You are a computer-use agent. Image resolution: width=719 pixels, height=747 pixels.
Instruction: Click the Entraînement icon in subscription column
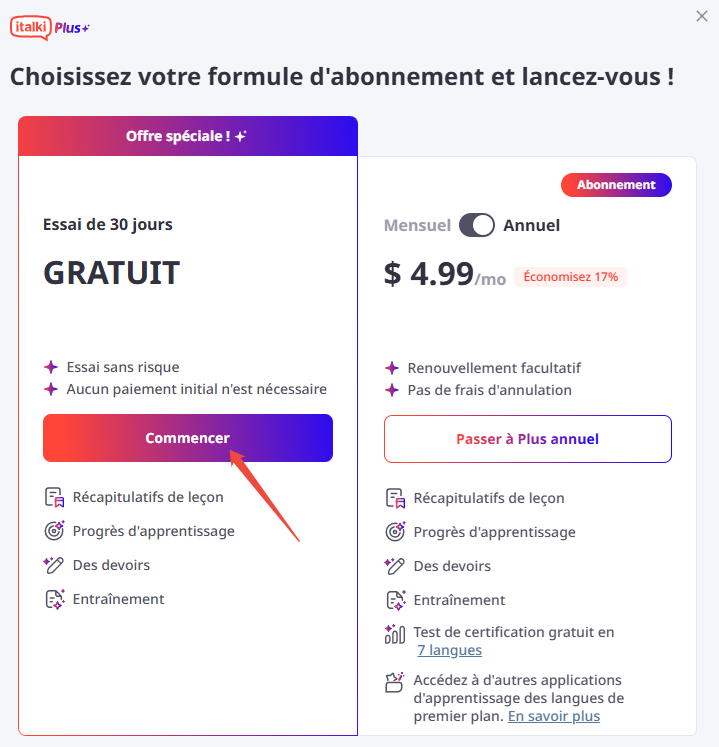click(x=395, y=600)
